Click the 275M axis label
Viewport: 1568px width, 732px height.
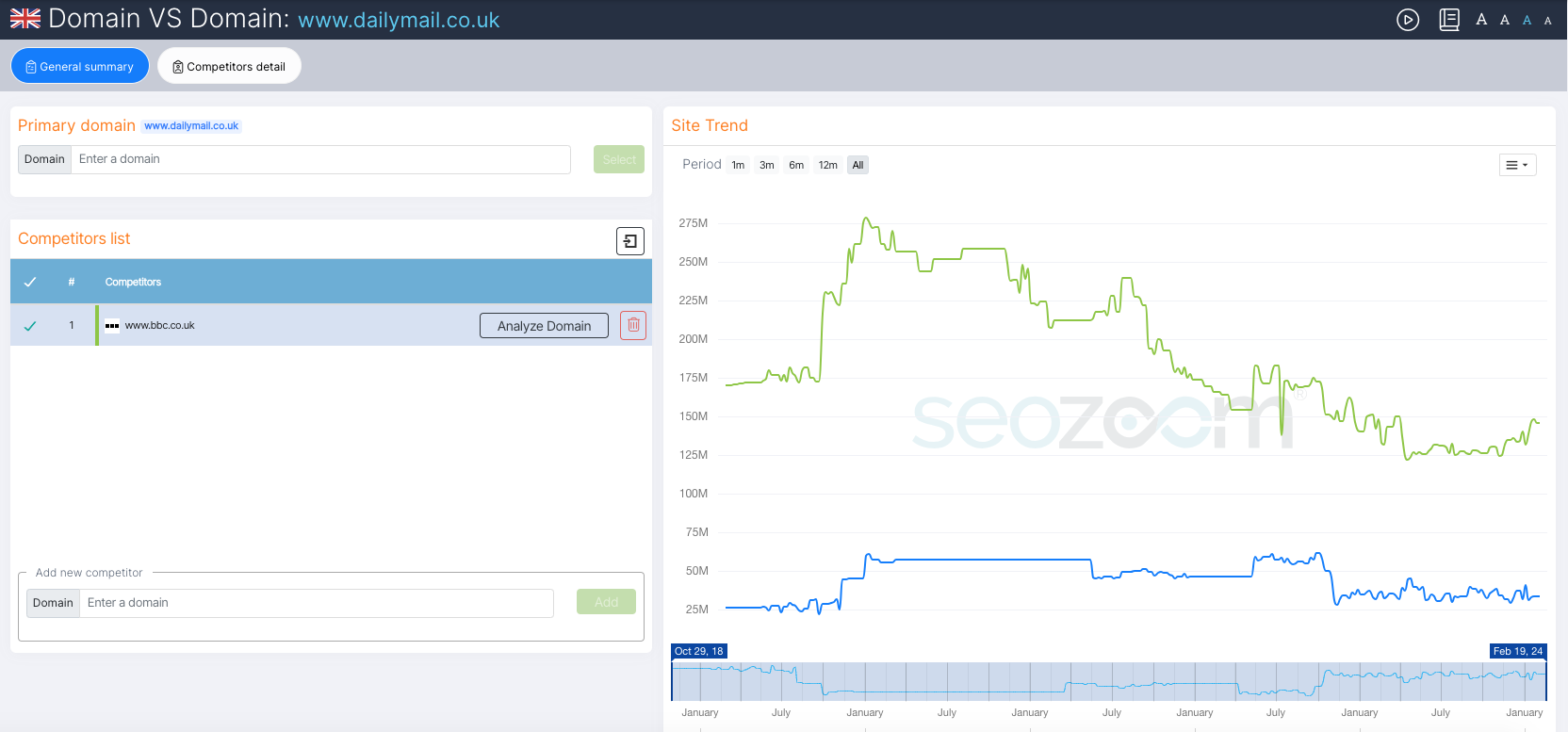tap(694, 223)
